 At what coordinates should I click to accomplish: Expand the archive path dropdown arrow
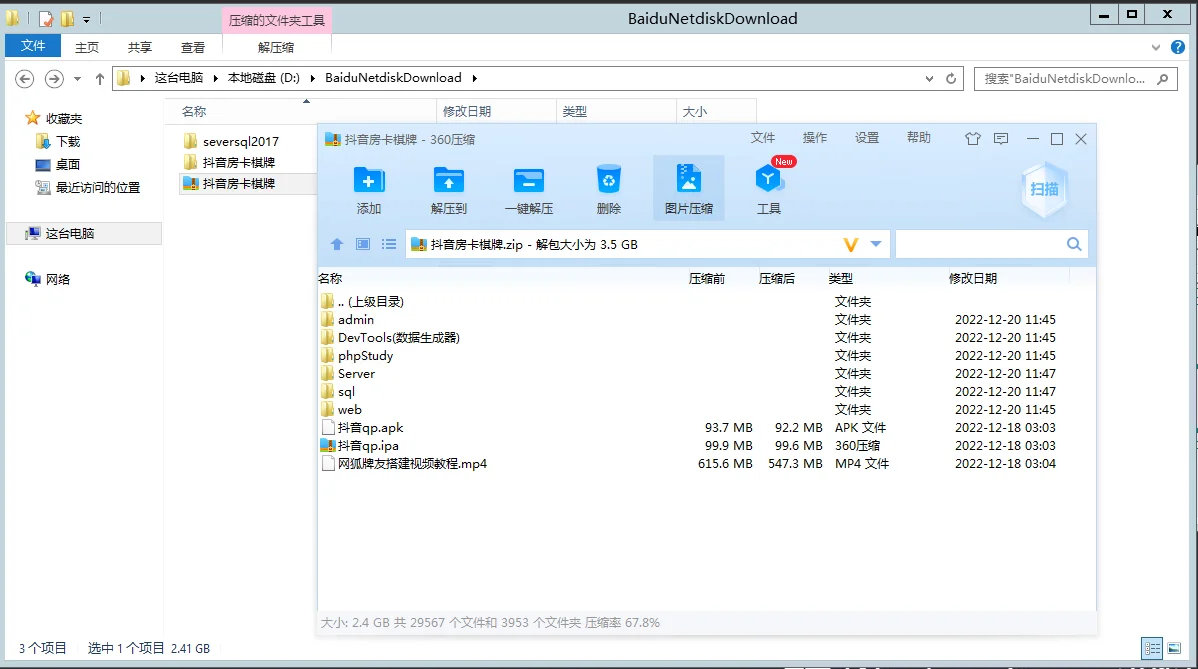click(x=876, y=244)
